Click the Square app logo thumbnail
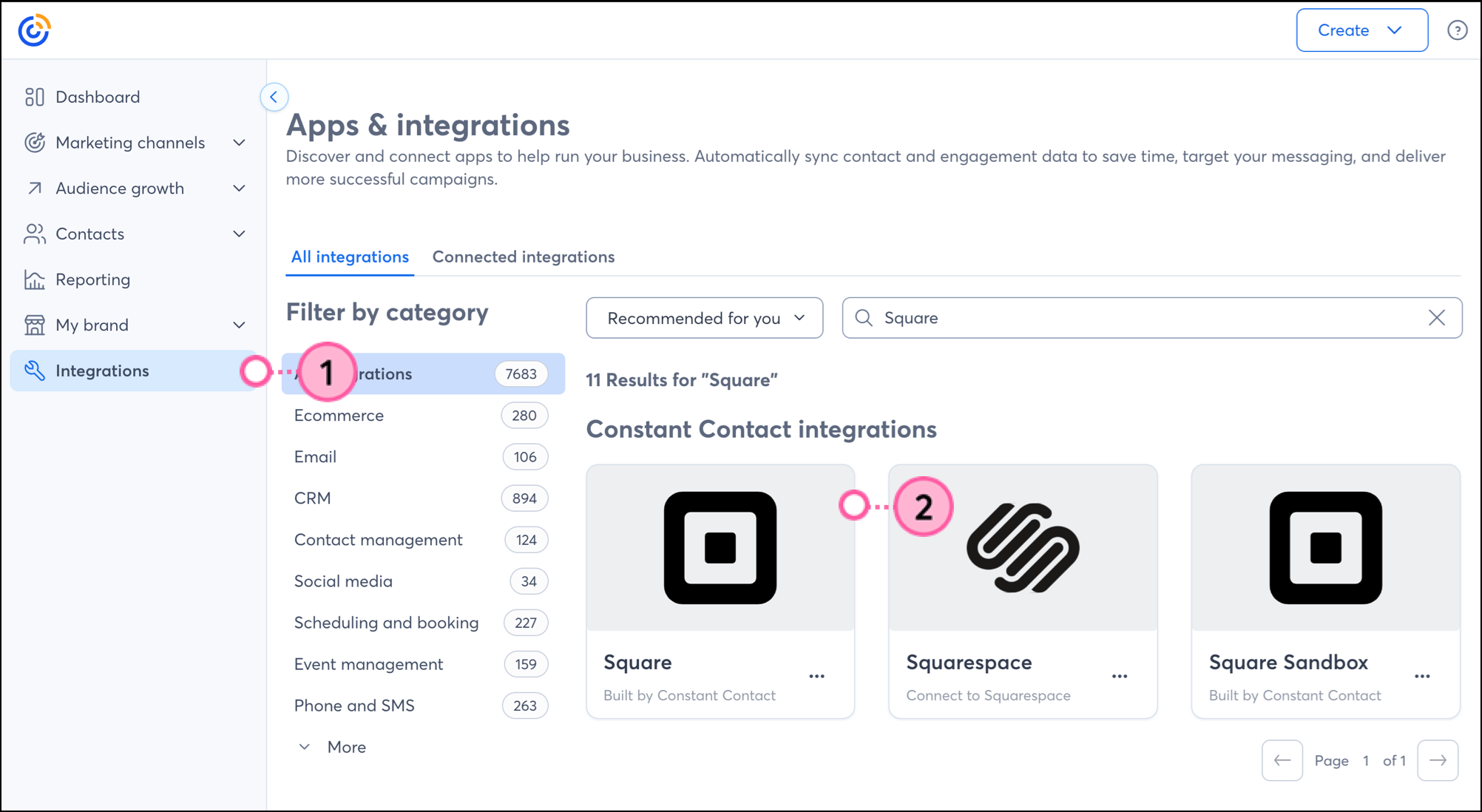This screenshot has width=1482, height=812. [x=720, y=548]
